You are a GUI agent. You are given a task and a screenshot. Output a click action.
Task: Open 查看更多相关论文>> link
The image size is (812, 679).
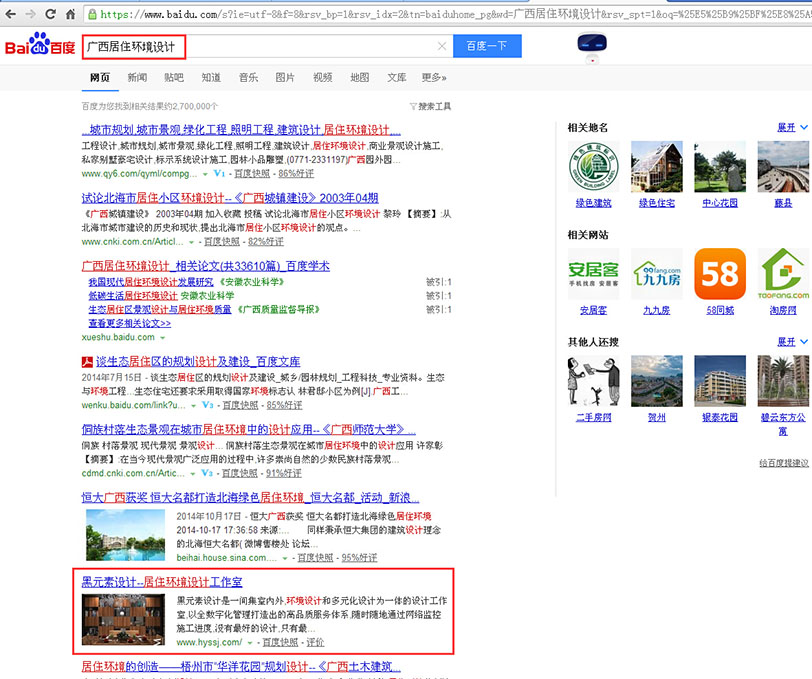(129, 323)
